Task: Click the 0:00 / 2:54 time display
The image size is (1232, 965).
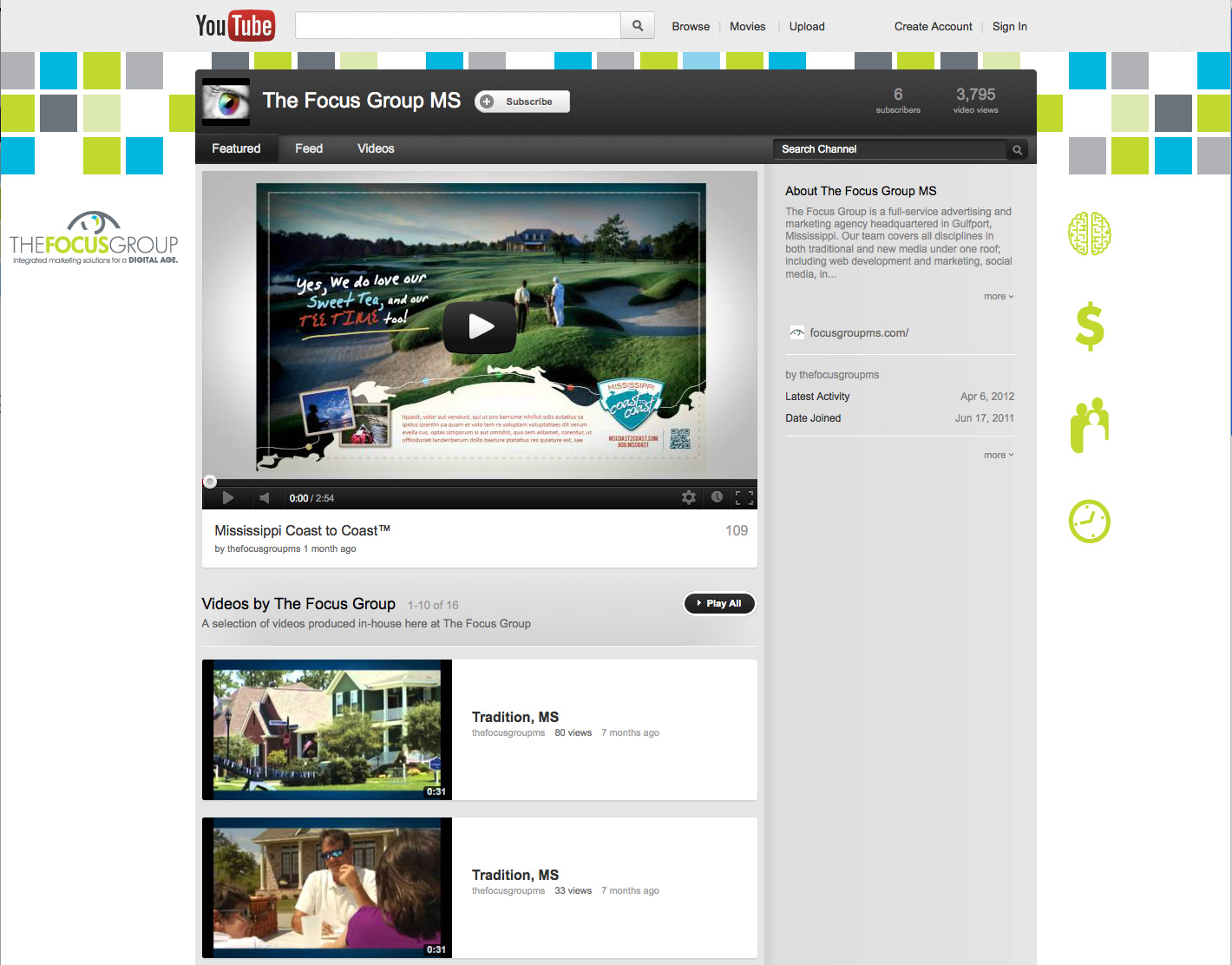Action: [311, 498]
